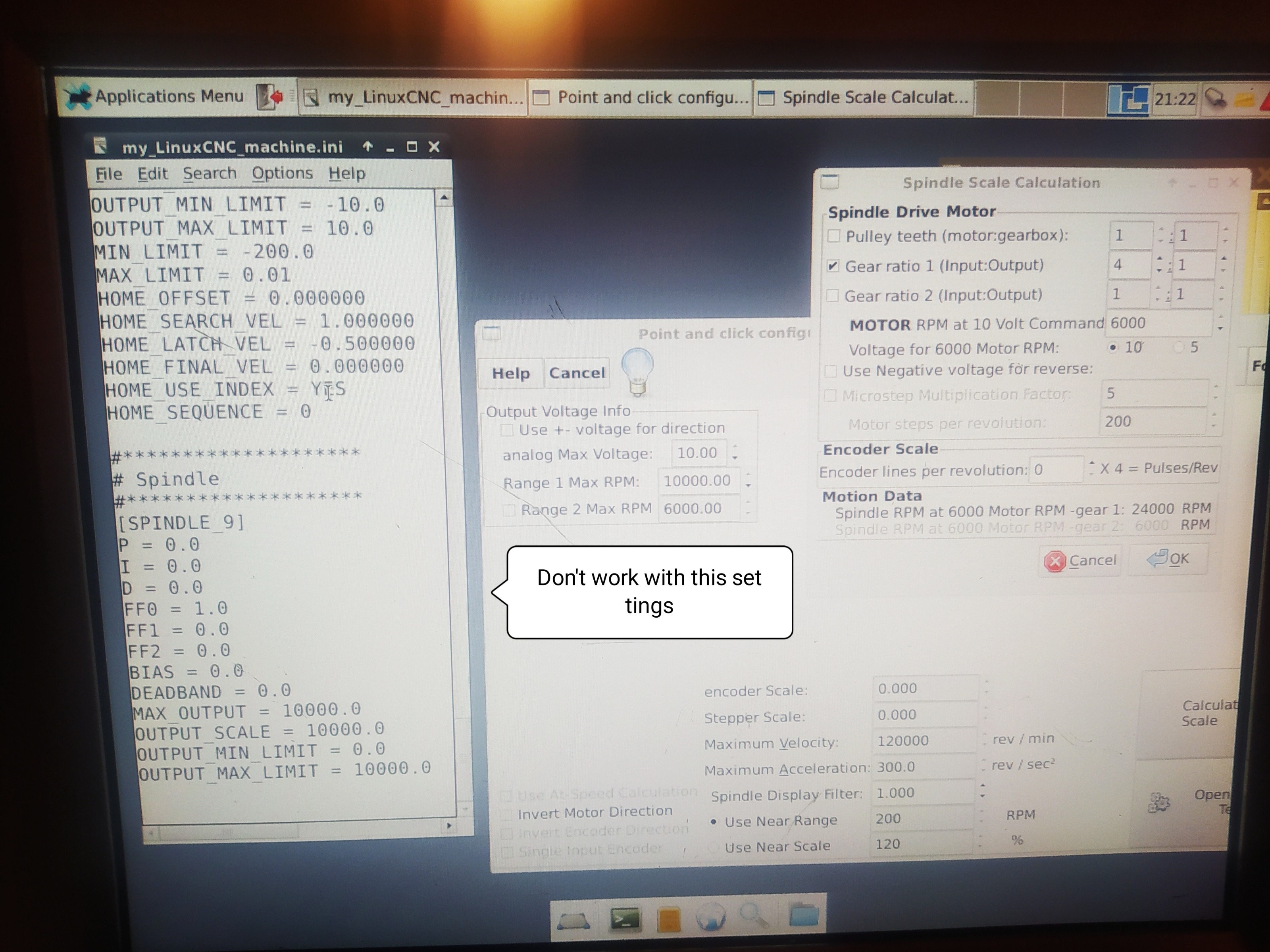Click editor vertical scrollbar up arrow
Viewport: 1270px width, 952px height.
444,199
